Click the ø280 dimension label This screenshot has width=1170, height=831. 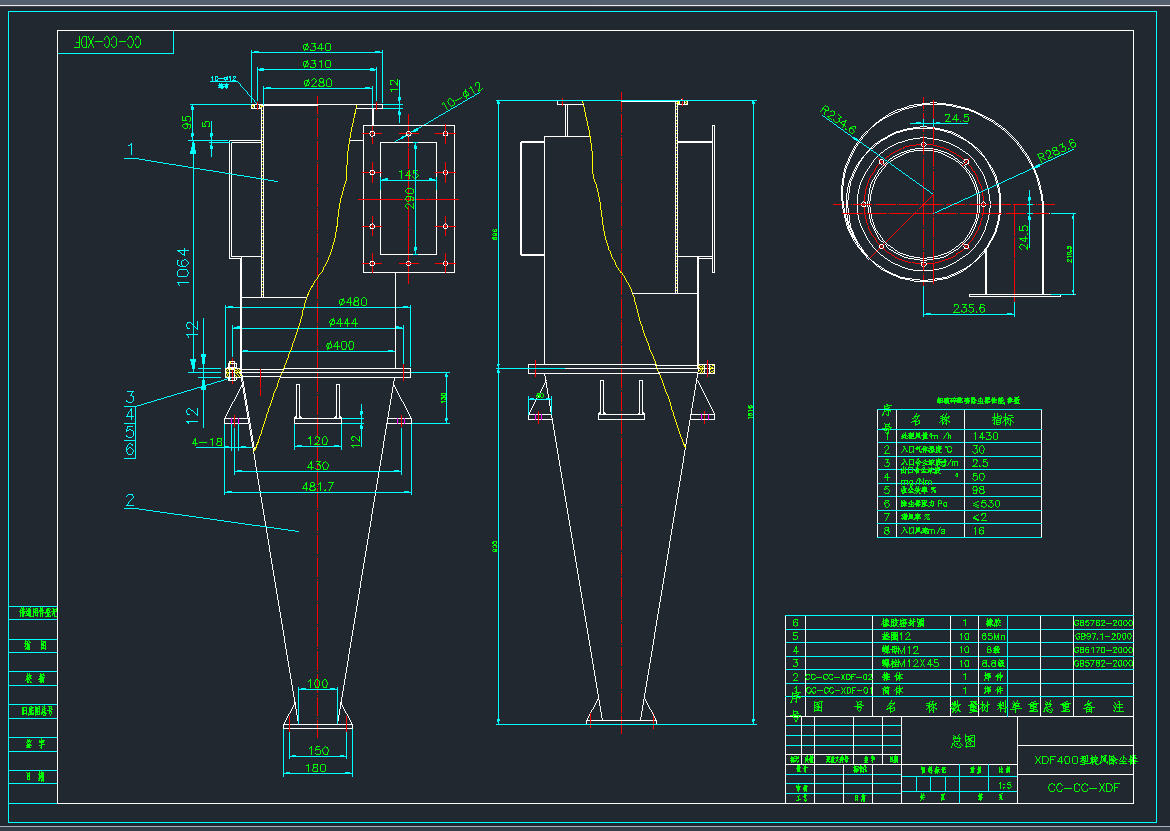[x=316, y=83]
